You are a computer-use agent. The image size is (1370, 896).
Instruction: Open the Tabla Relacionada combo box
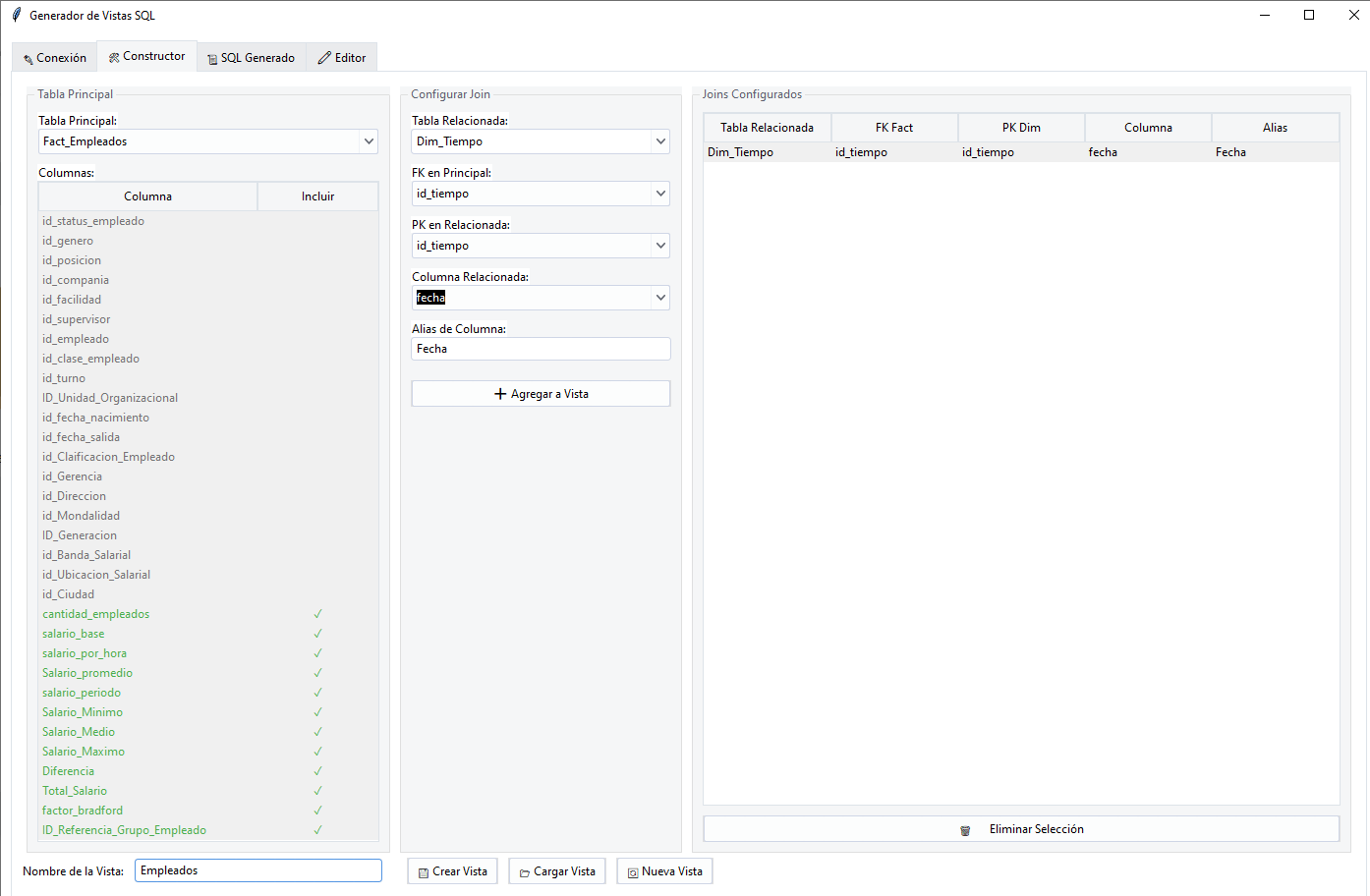660,141
